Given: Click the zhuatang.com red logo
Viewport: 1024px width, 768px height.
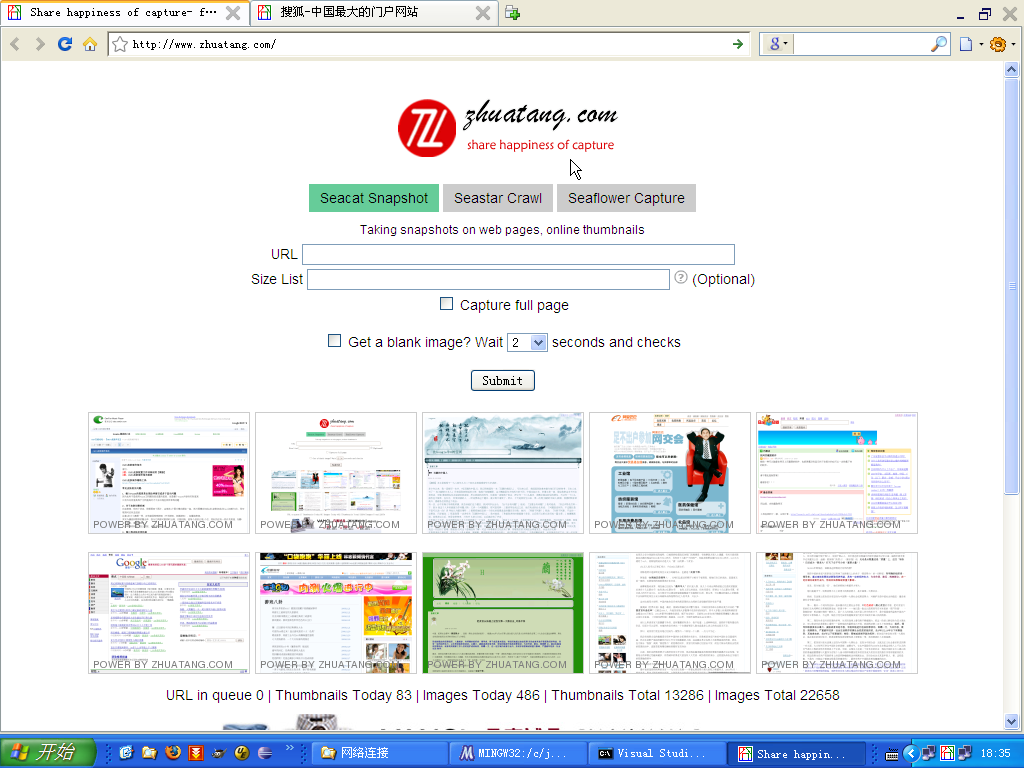Looking at the screenshot, I should point(427,128).
